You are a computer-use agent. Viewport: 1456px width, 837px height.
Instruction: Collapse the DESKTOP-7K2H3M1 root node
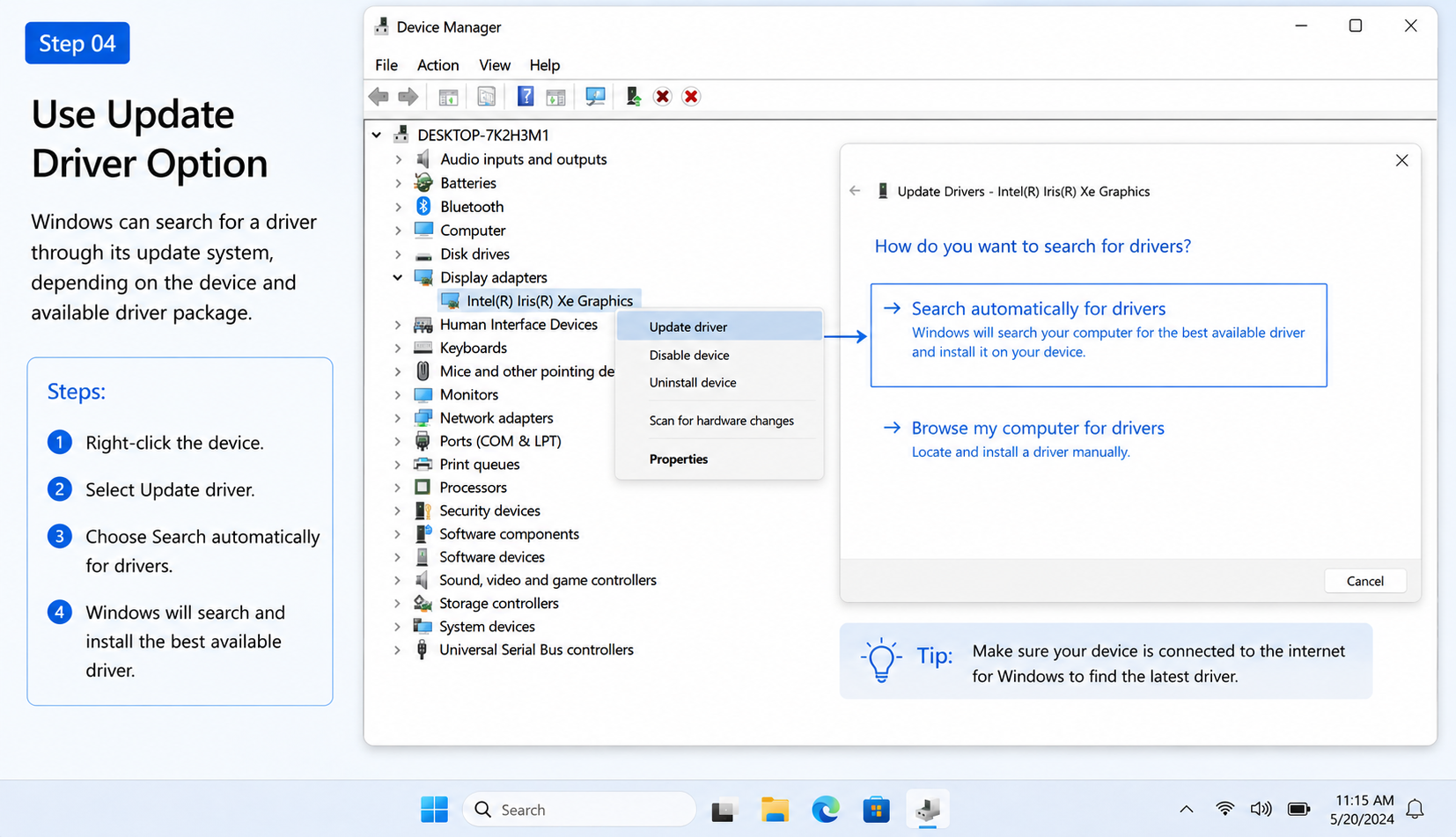(377, 135)
